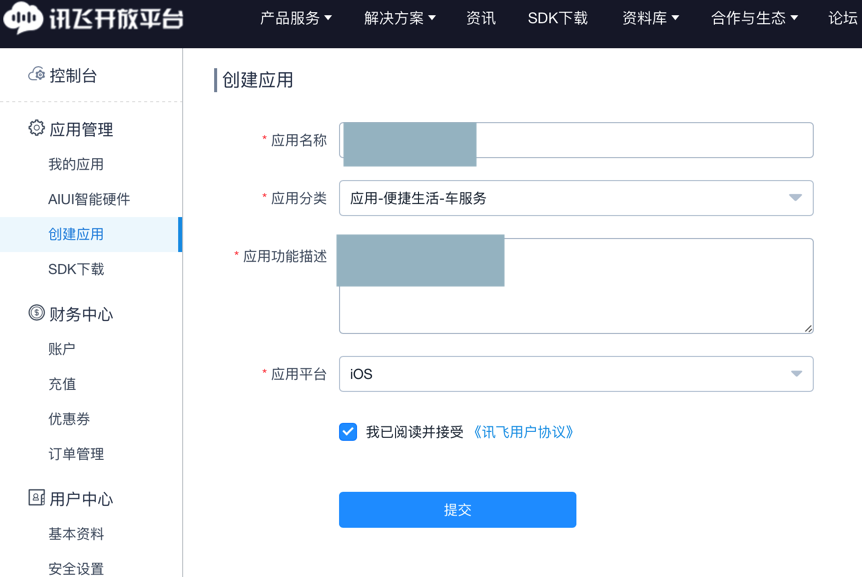The width and height of the screenshot is (862, 577).
Task: Open 订单管理 in the sidebar
Action: pos(76,454)
